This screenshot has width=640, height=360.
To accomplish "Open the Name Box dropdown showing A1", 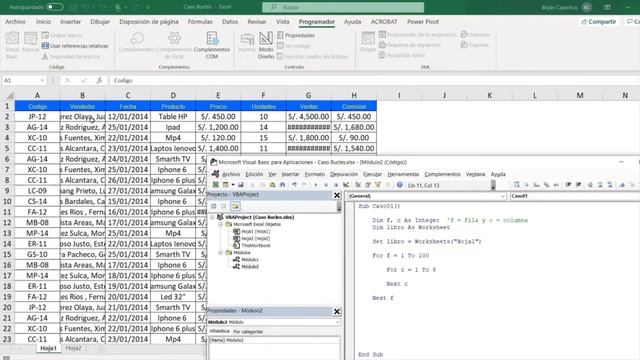I will (42, 80).
